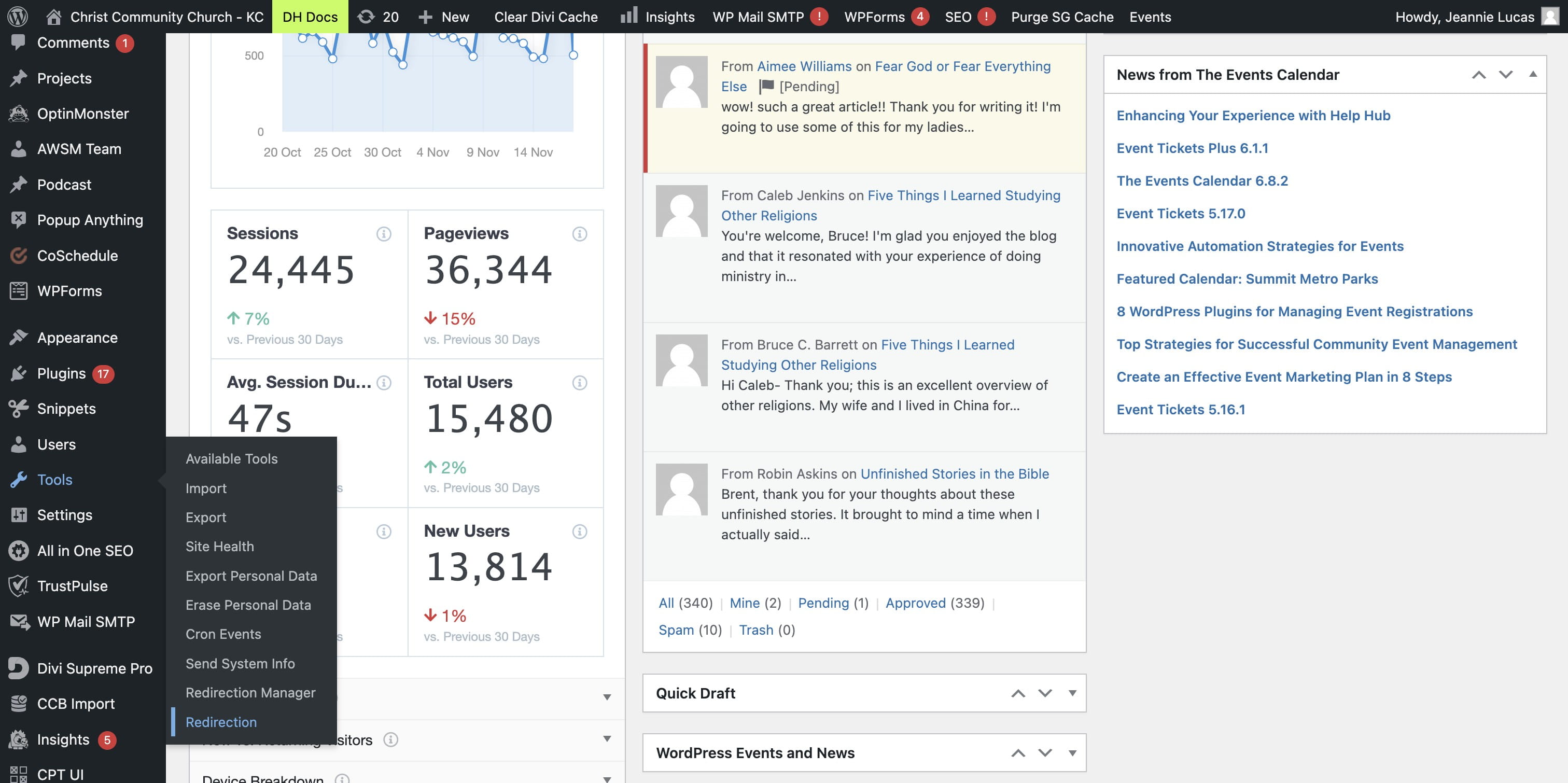
Task: Choose Redirection Manager in Tools submenu
Action: (x=250, y=693)
